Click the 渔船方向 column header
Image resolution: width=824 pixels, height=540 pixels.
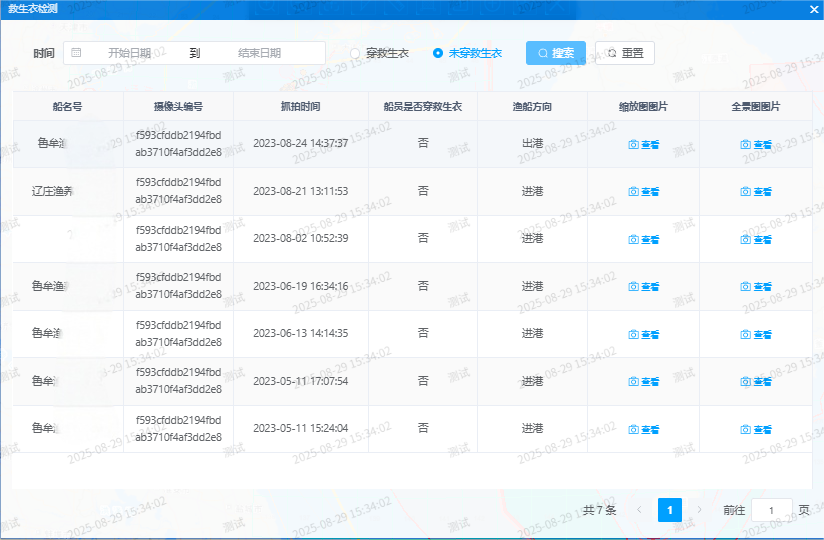pos(532,107)
